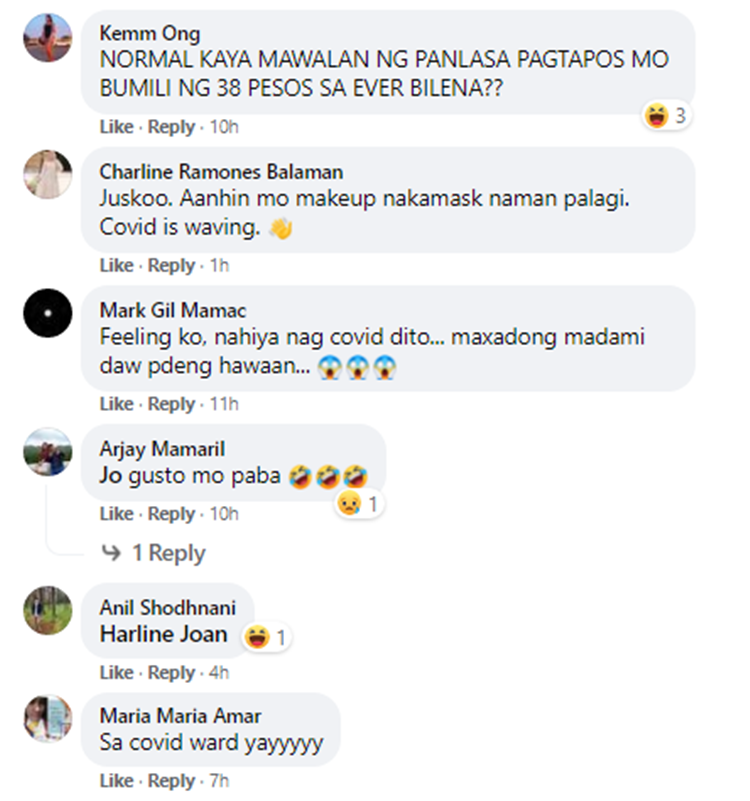Open Kemm Ong's name link

coord(150,34)
